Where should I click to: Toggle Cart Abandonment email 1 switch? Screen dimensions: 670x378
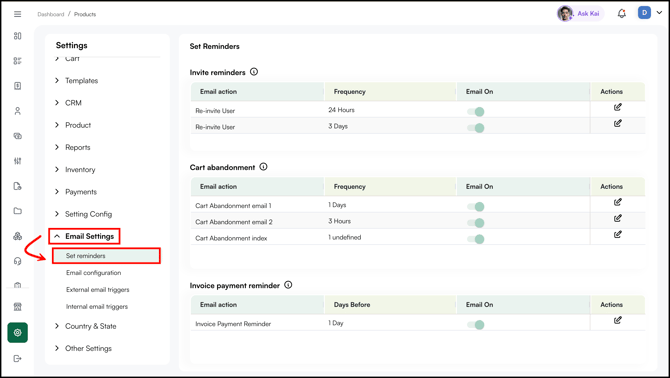[x=476, y=207]
